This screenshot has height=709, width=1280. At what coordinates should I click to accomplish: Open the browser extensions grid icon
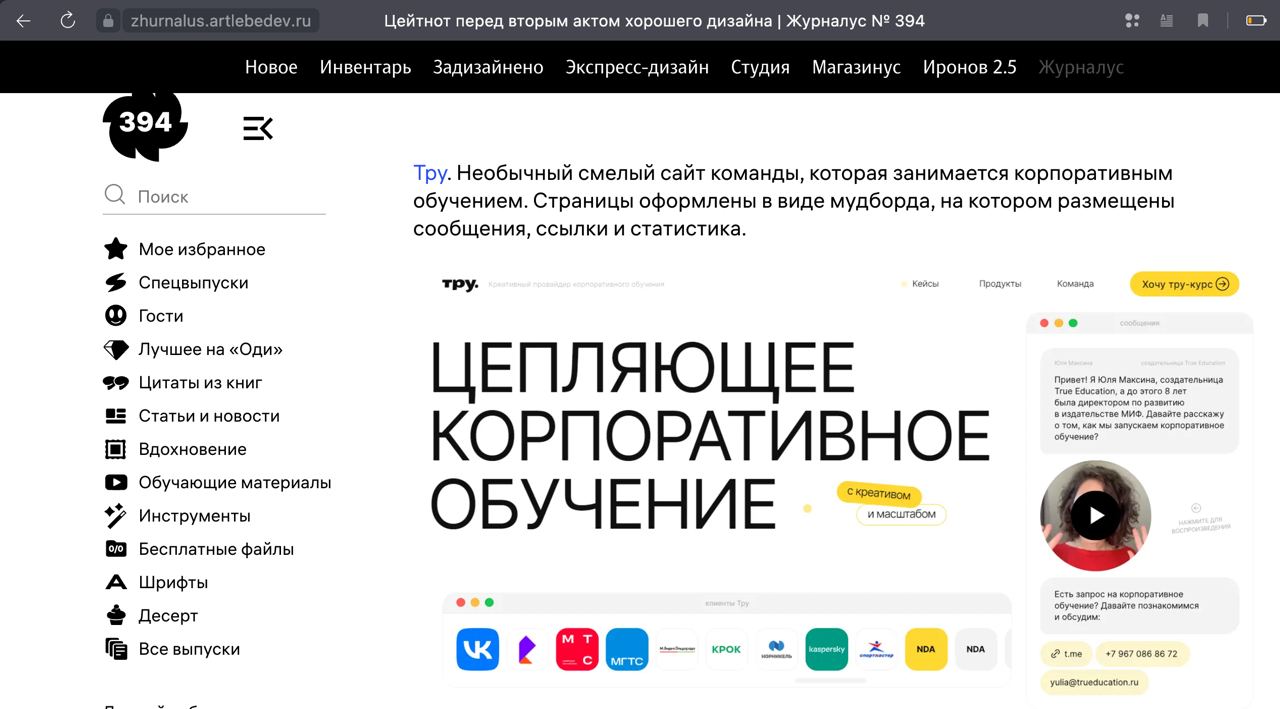[x=1132, y=20]
